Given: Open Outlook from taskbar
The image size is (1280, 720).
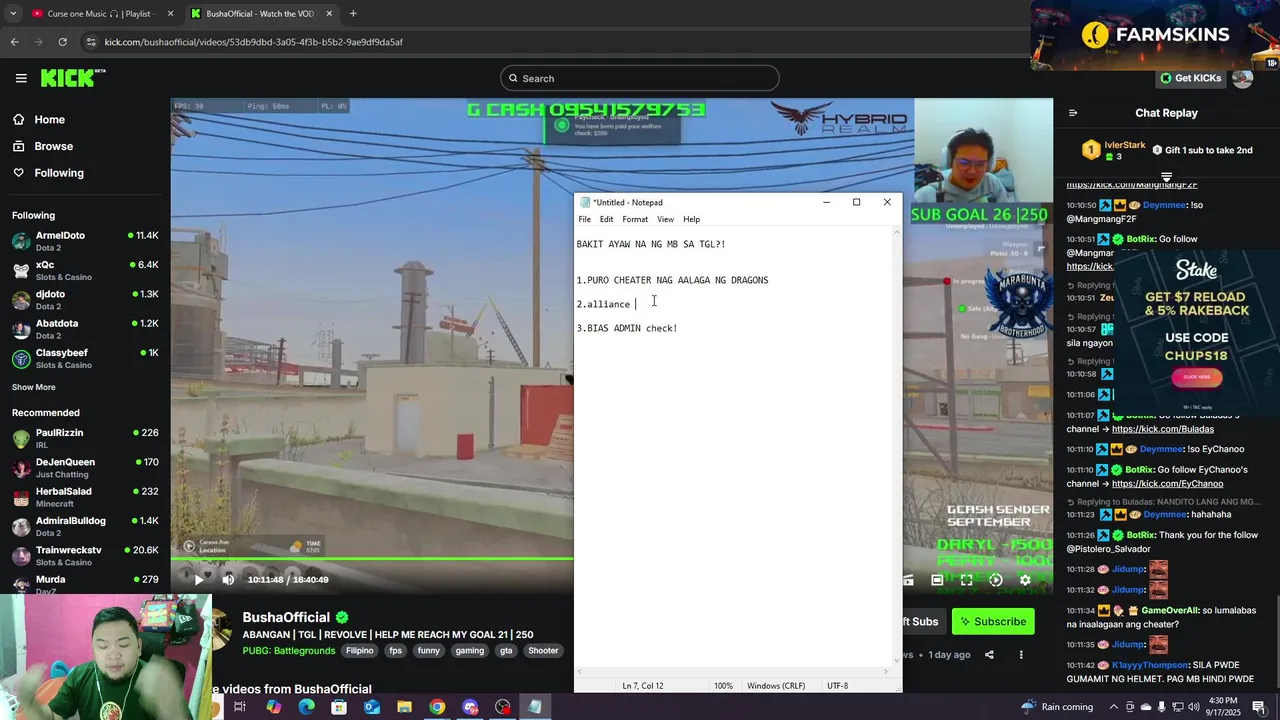Looking at the screenshot, I should click(372, 707).
